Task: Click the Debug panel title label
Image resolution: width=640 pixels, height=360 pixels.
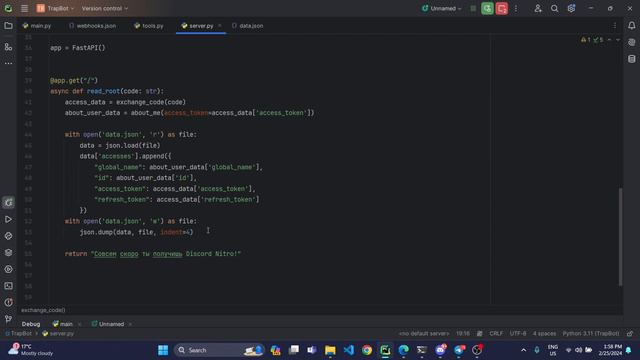Action: pos(31,324)
